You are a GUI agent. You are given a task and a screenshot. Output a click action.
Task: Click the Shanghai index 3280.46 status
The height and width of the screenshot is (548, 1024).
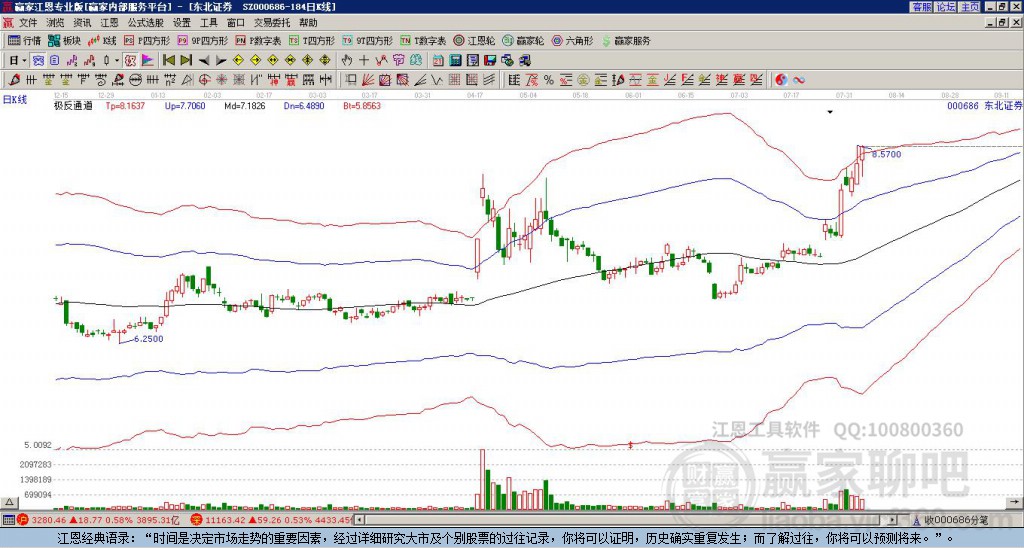coord(98,520)
